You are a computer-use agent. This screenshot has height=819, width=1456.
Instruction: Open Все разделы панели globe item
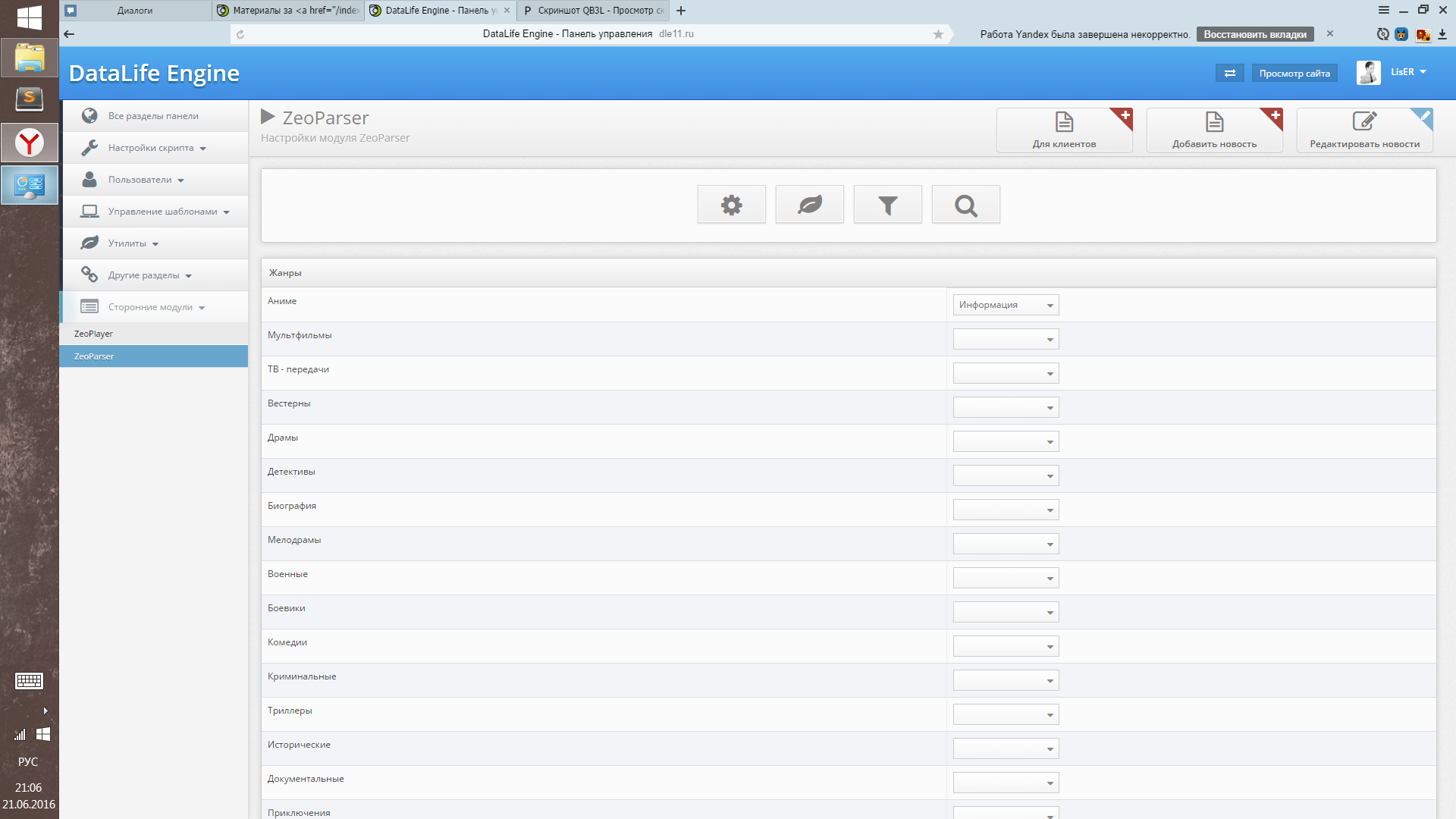(x=155, y=116)
